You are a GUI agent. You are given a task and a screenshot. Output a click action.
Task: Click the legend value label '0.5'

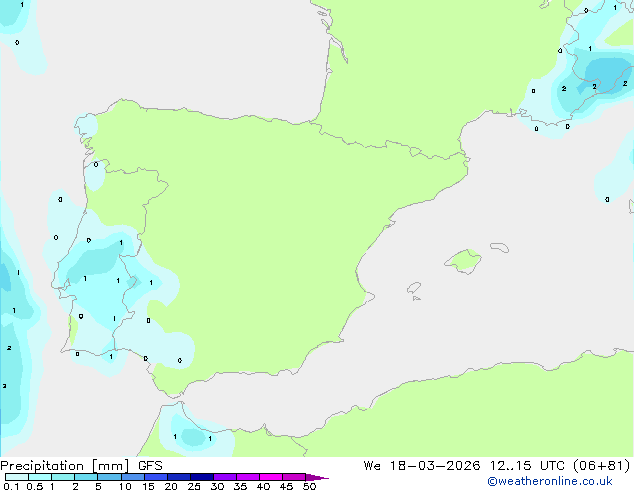coord(35,486)
